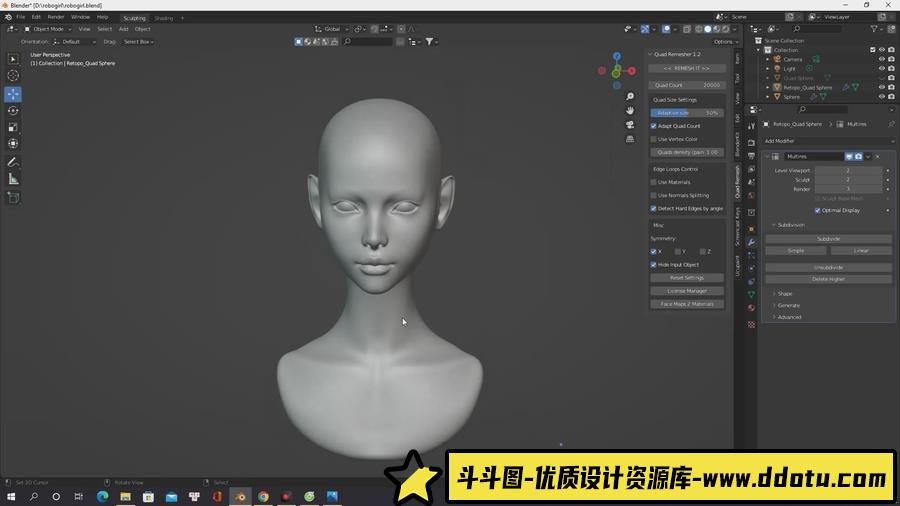Enable Use Normals Splitting checkbox
The height and width of the screenshot is (506, 900).
point(653,195)
